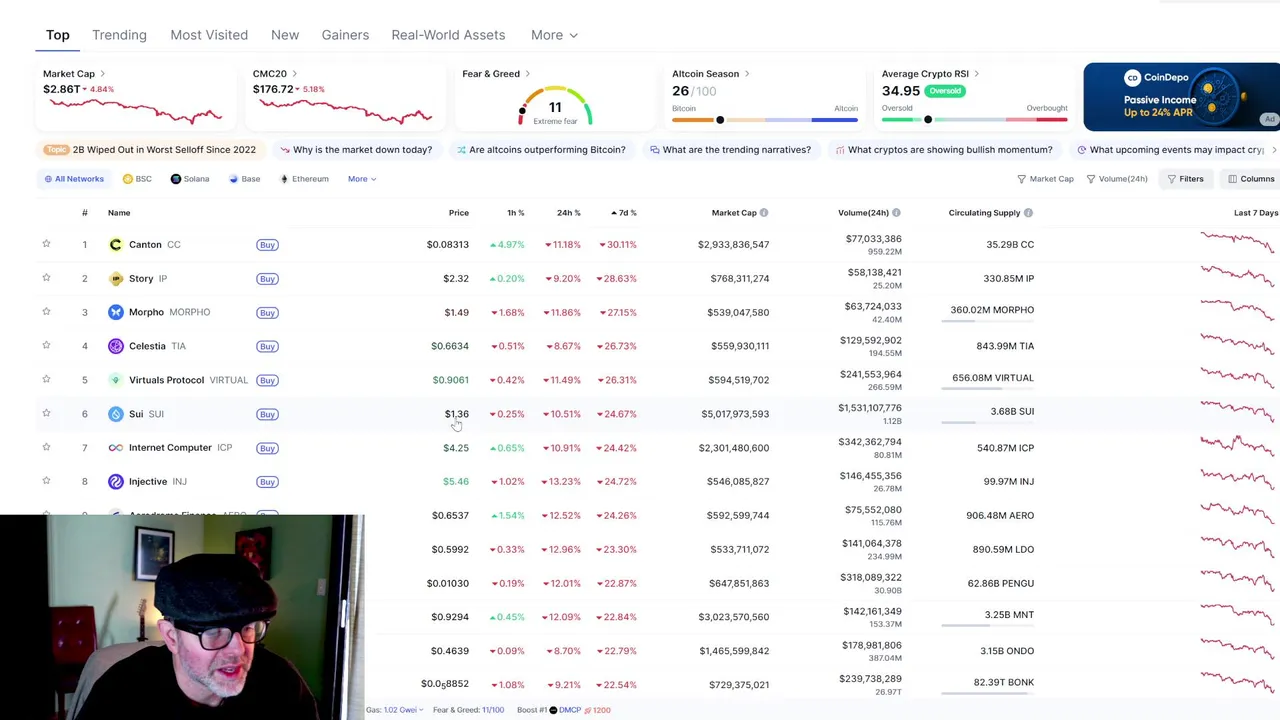
Task: Sort by the 24h % column header
Action: pos(569,213)
